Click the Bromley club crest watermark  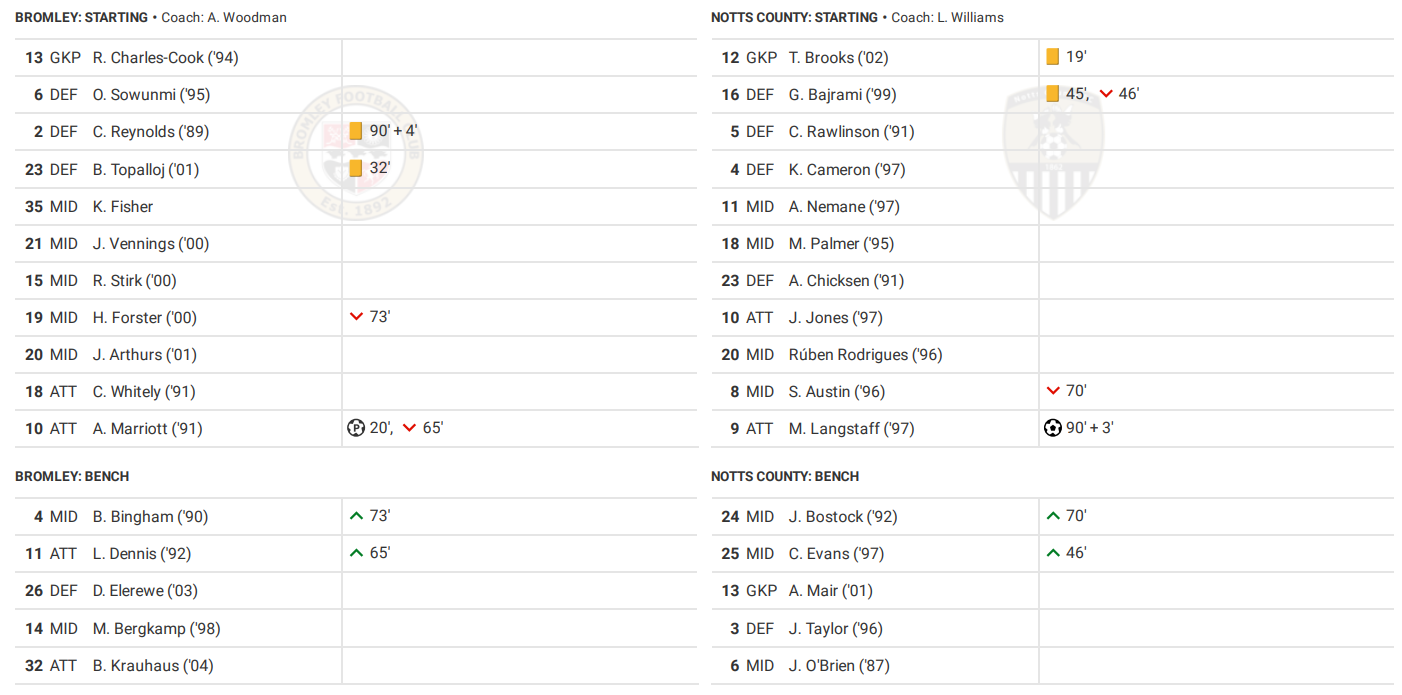pos(356,150)
